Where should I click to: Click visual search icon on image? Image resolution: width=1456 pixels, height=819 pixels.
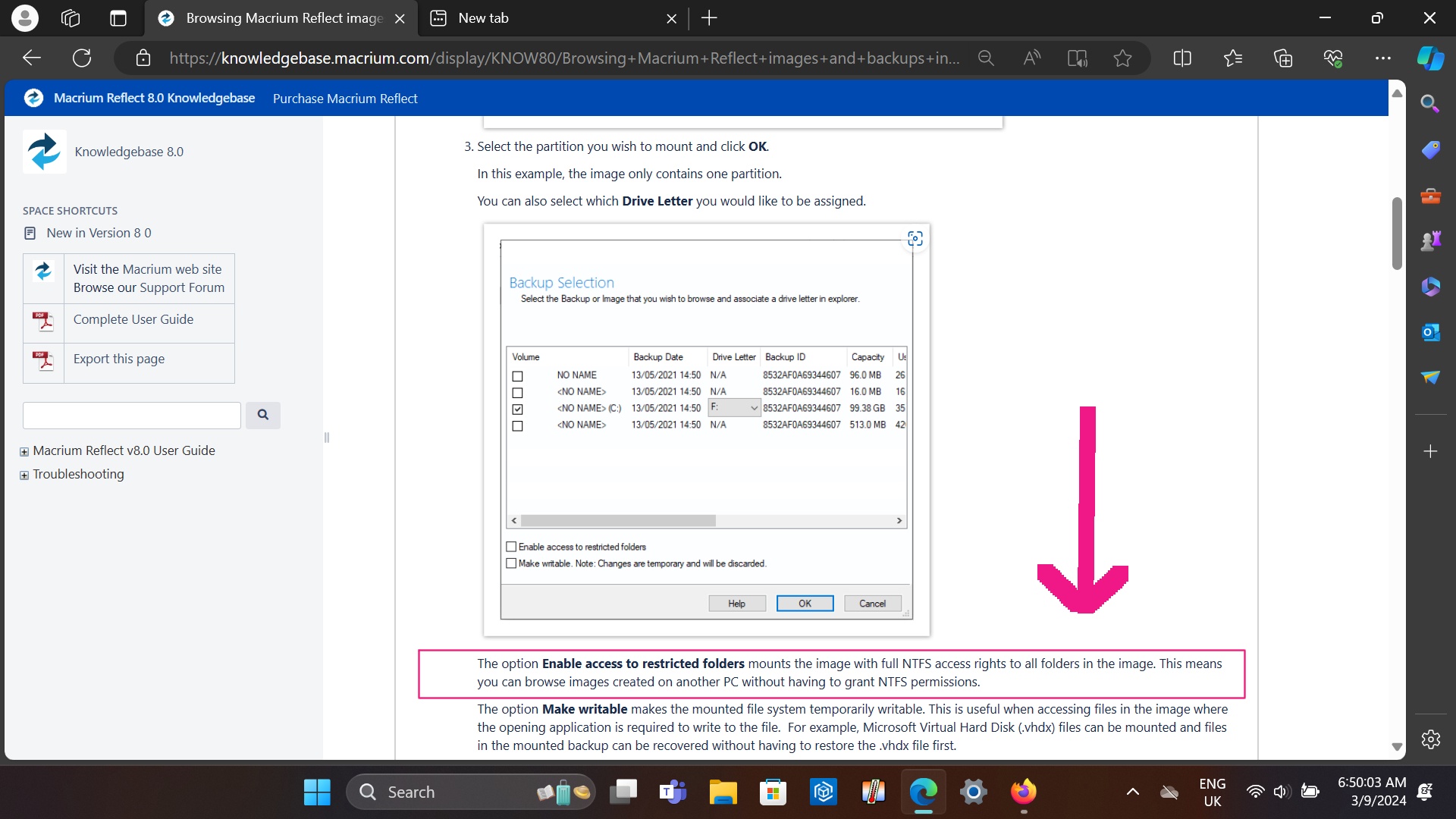tap(915, 239)
